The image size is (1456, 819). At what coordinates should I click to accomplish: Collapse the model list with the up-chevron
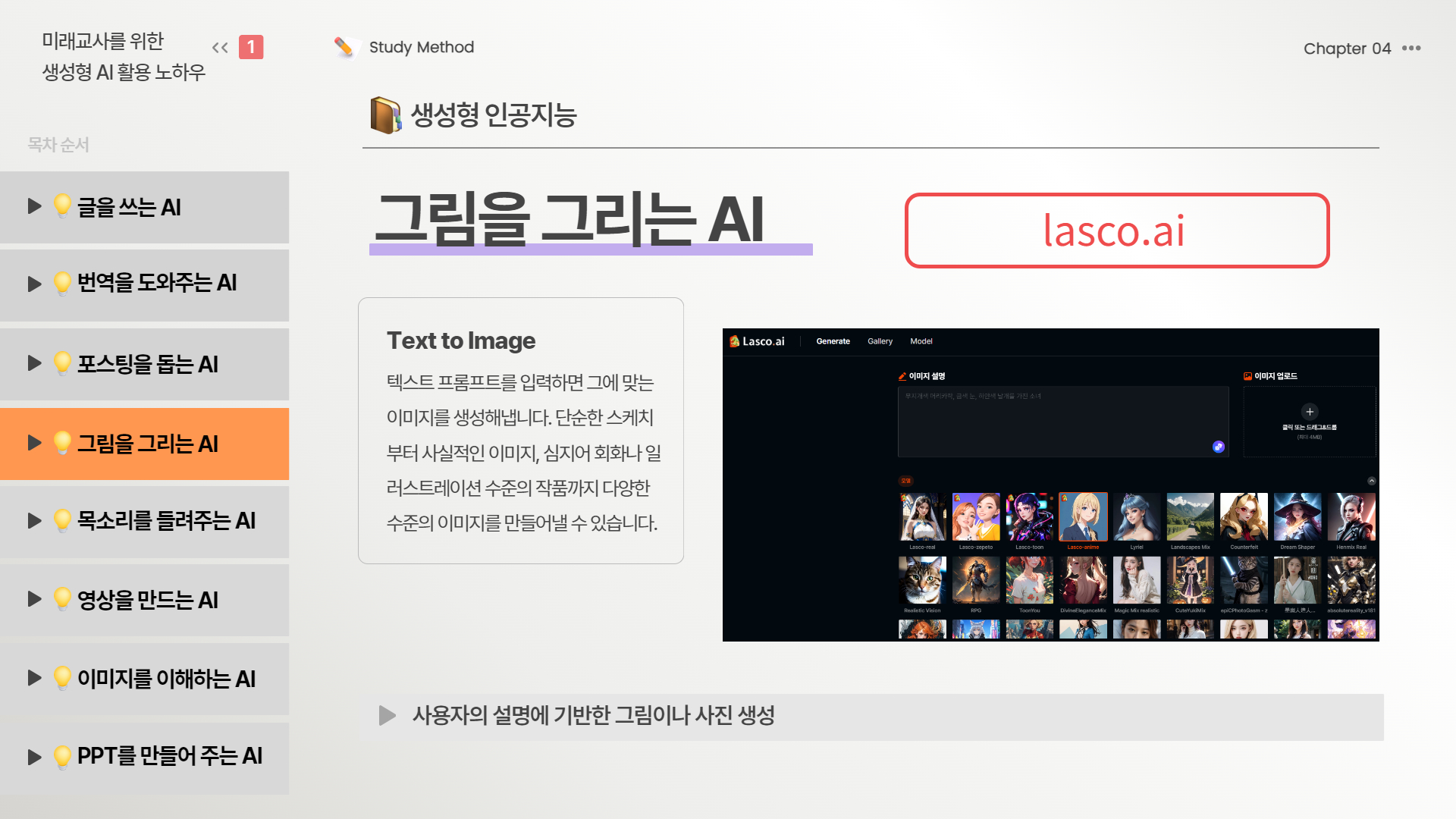[1371, 481]
